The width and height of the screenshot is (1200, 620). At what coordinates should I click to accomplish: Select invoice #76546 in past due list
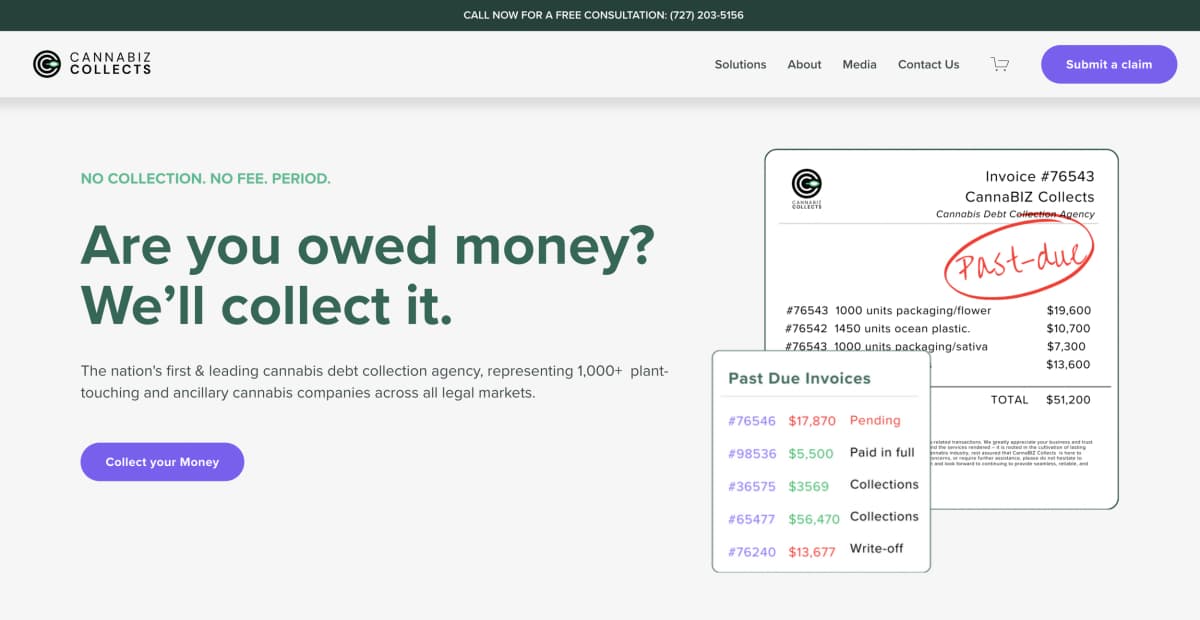tap(752, 421)
